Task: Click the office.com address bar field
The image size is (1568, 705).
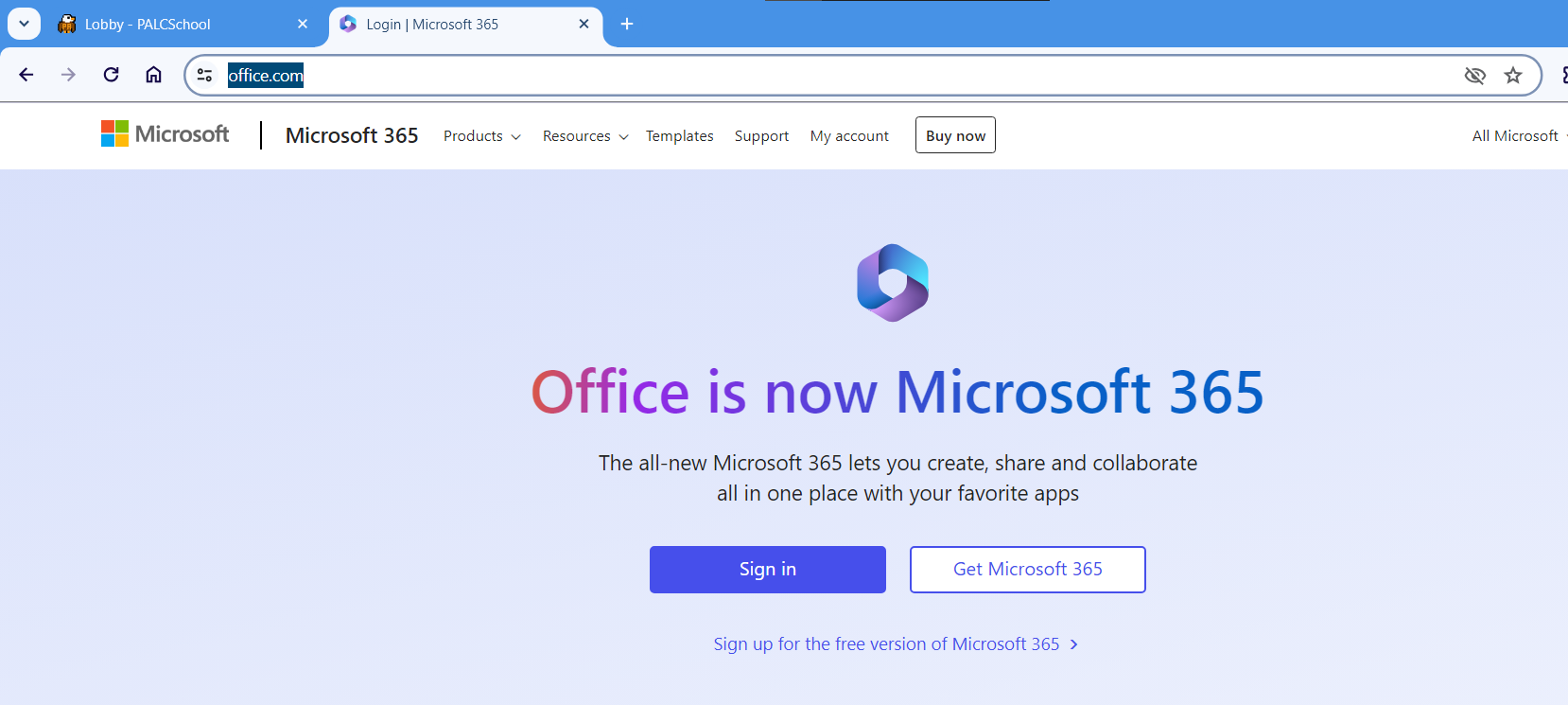Action: 757,75
